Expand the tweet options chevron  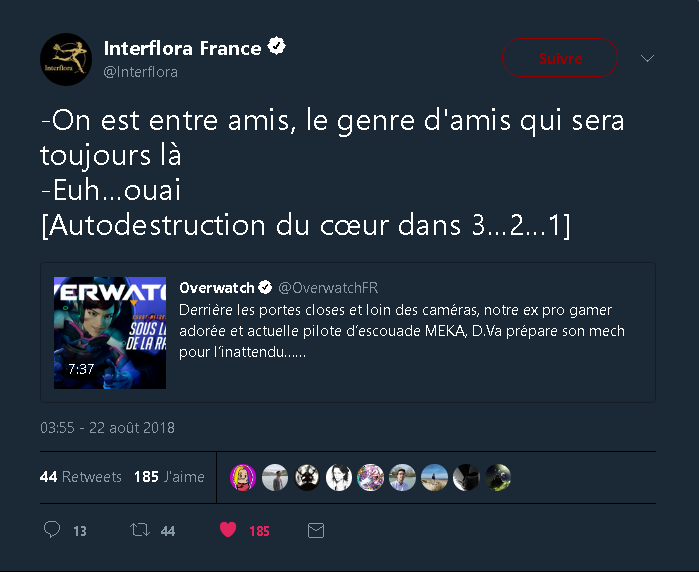tap(647, 58)
